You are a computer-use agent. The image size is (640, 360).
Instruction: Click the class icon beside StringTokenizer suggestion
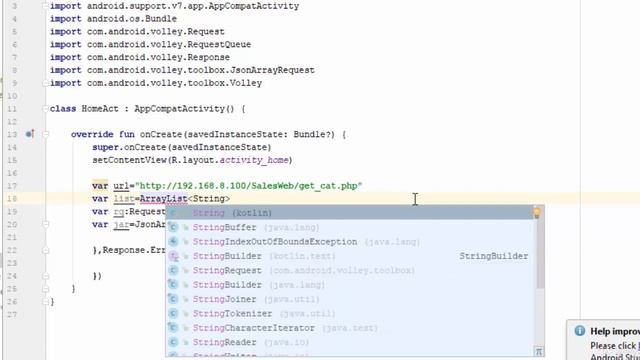[x=173, y=313]
